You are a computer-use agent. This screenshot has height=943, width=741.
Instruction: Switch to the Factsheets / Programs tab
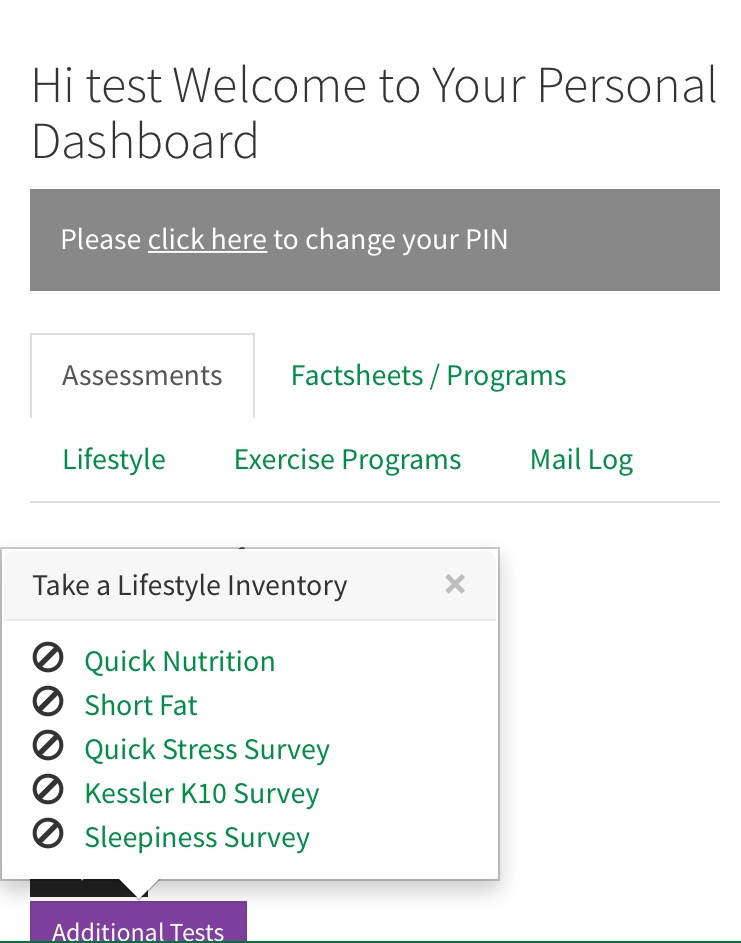tap(428, 376)
